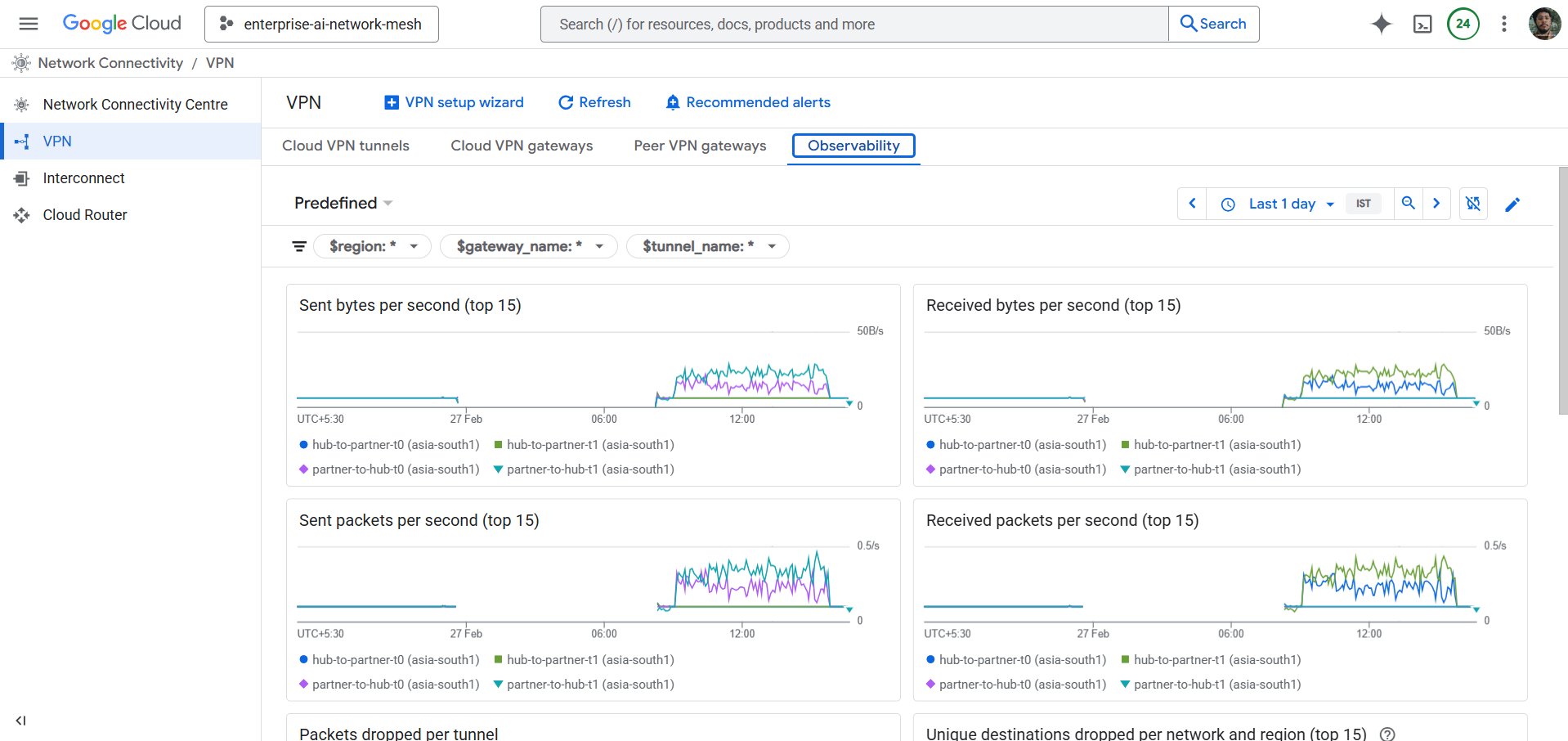Click the Google Cloud logo

point(122,24)
